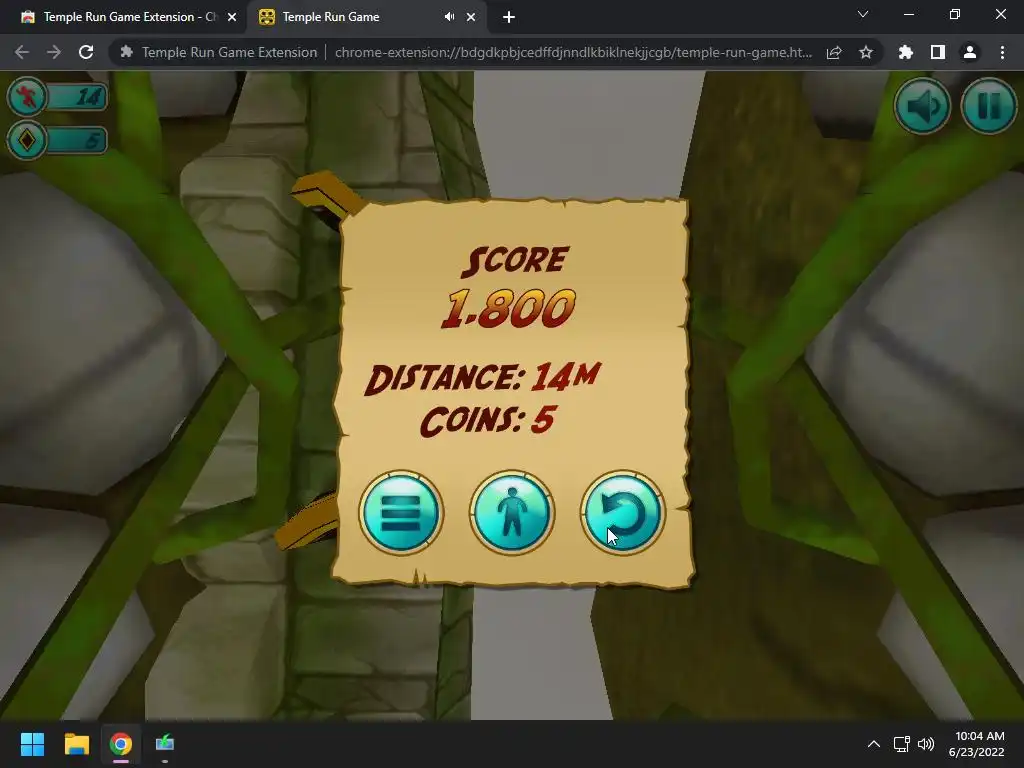
Task: Click the coin counter diamond icon
Action: click(x=27, y=140)
